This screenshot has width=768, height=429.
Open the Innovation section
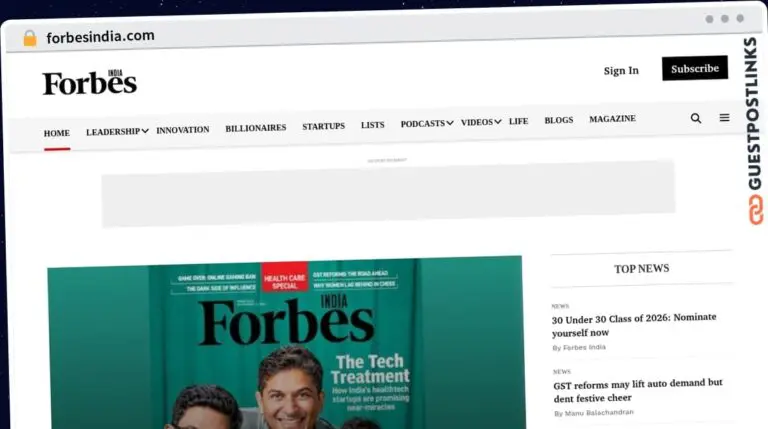[183, 130]
